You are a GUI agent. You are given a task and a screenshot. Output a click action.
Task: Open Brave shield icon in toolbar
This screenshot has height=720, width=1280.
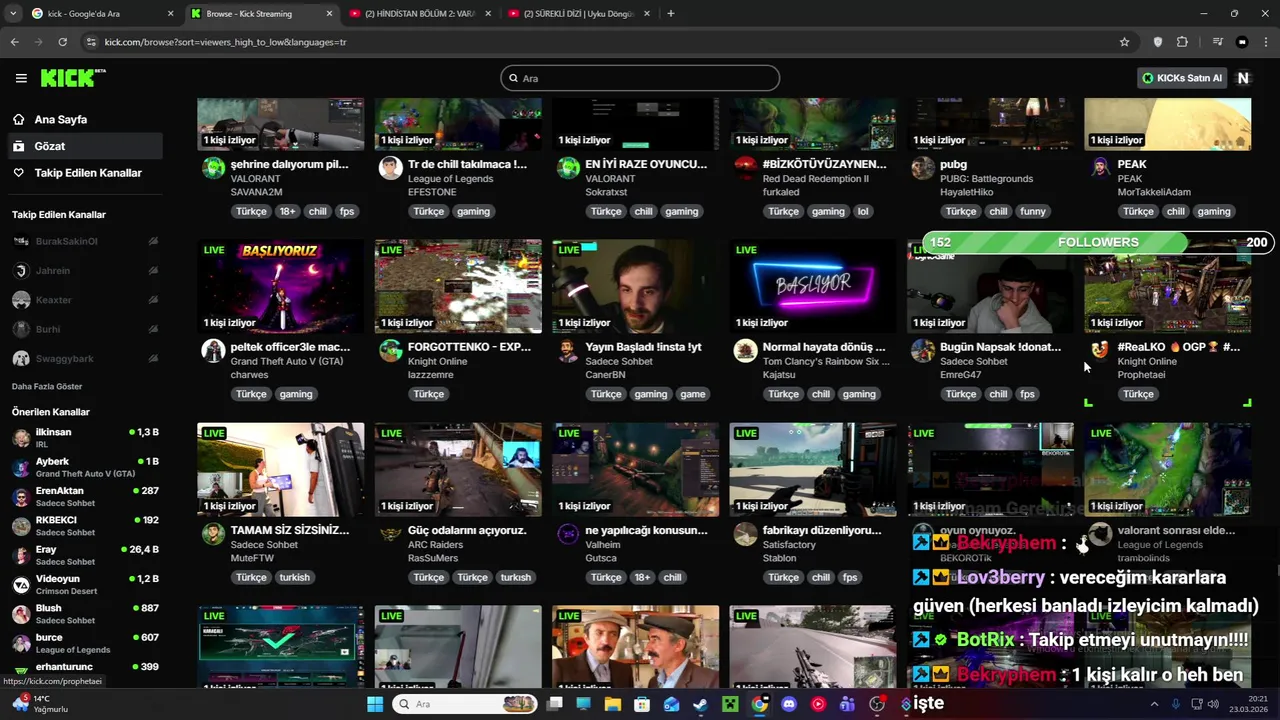[1158, 42]
